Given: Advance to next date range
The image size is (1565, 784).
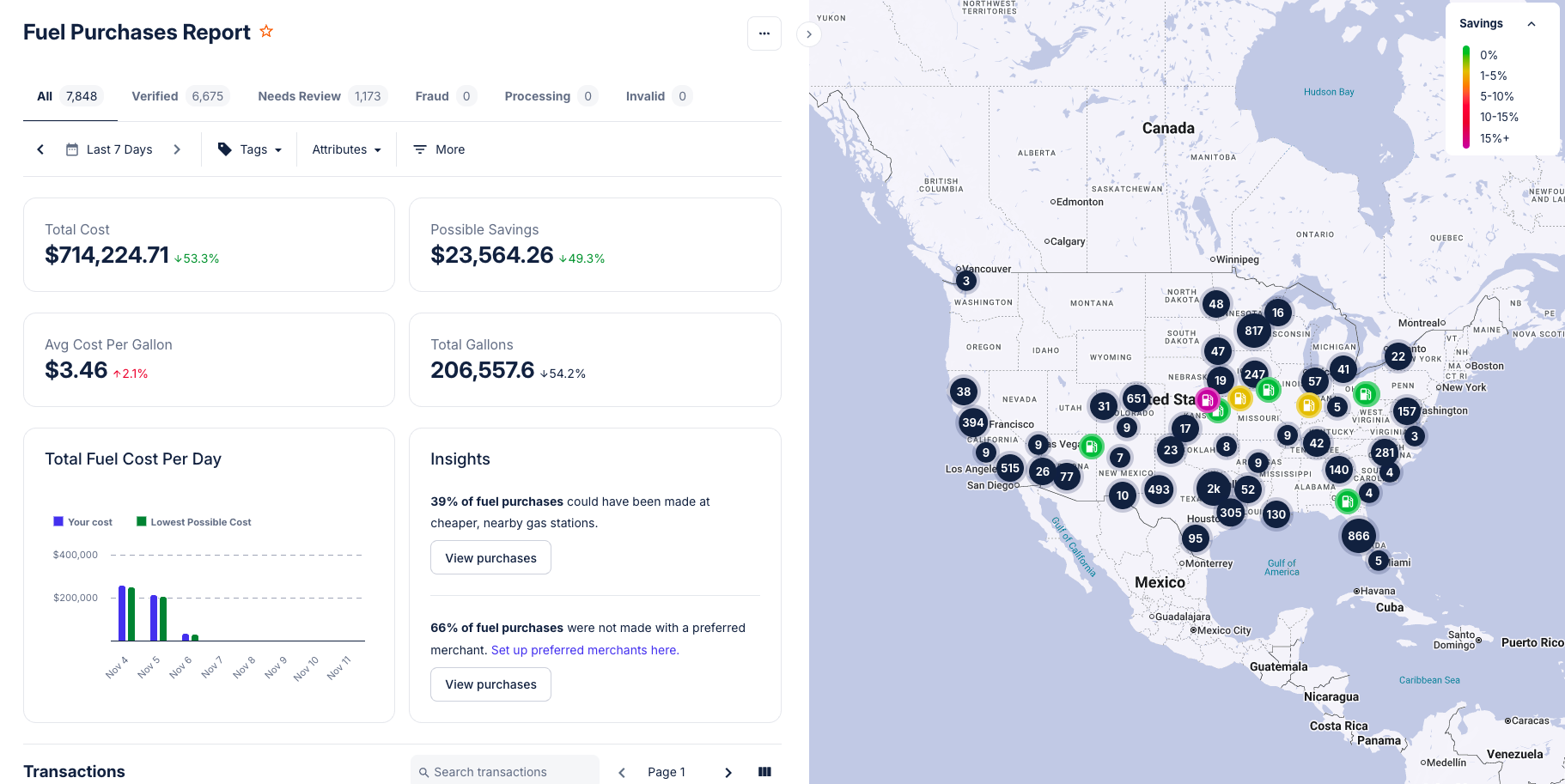Looking at the screenshot, I should (177, 149).
